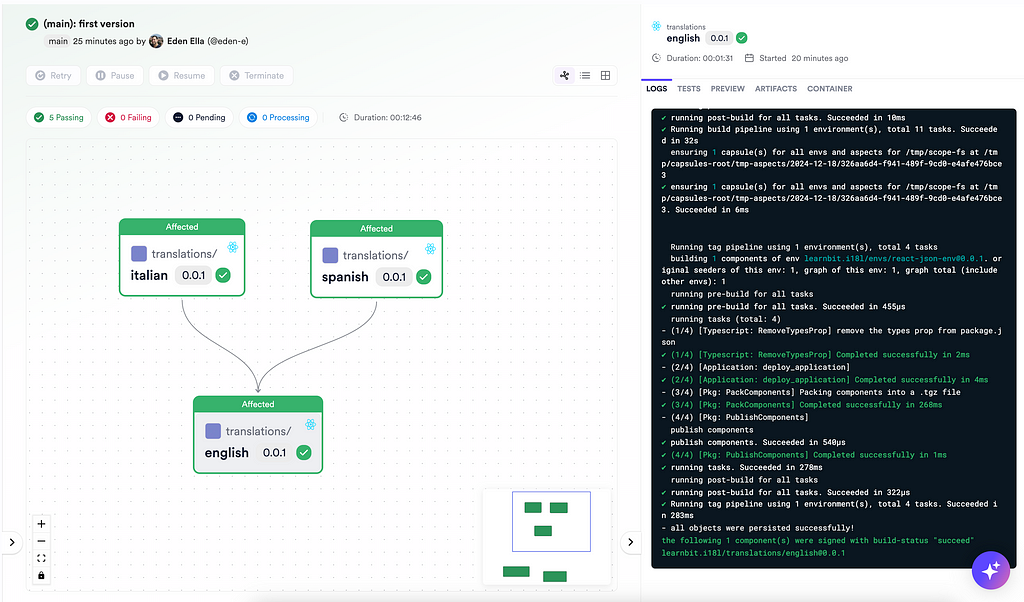Open the CONTAINER tab
1024x602 pixels.
coord(829,89)
